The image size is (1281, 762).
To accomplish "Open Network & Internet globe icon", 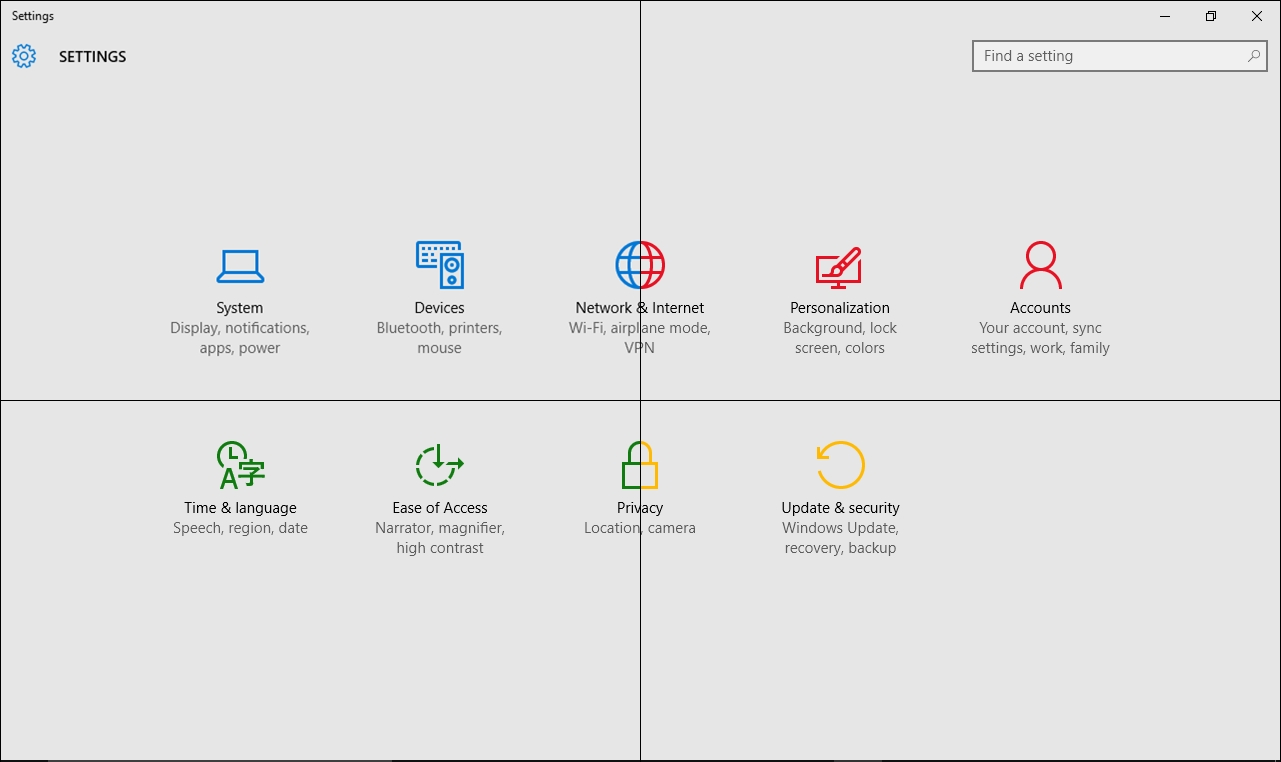I will pyautogui.click(x=640, y=265).
